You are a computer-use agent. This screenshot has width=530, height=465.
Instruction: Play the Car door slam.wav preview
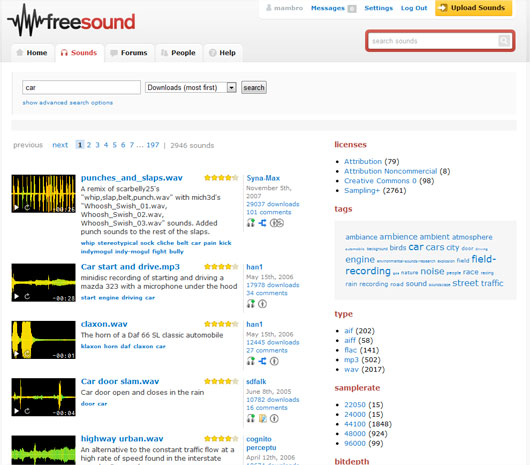click(16, 411)
